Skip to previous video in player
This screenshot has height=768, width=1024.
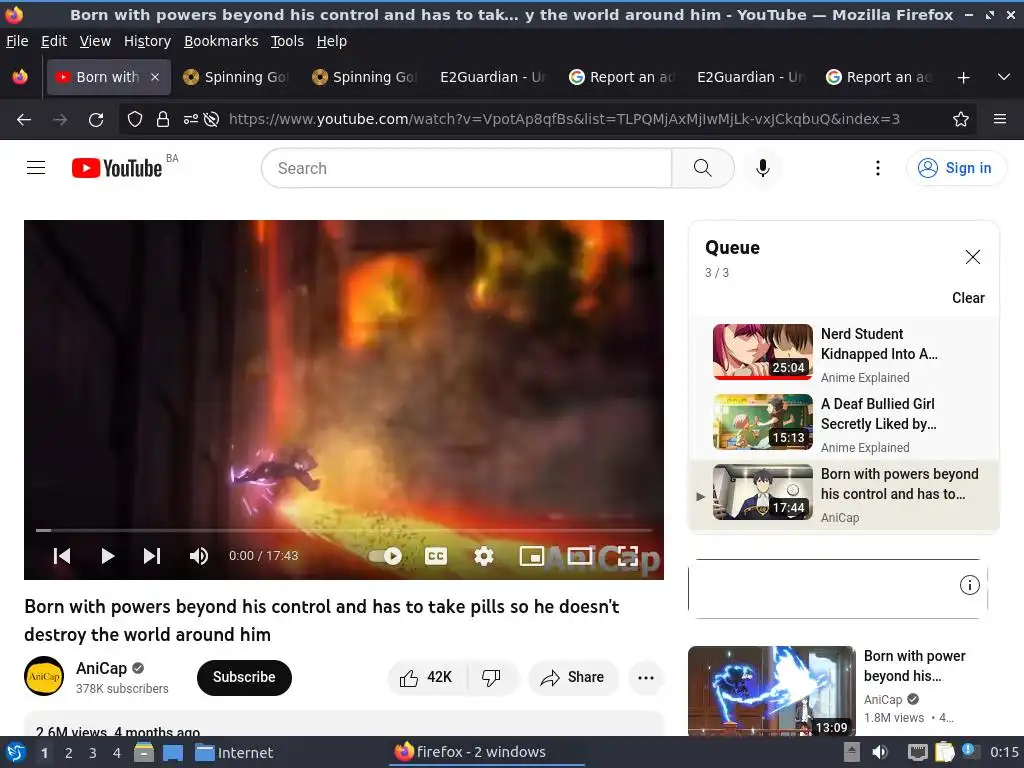[x=62, y=556]
